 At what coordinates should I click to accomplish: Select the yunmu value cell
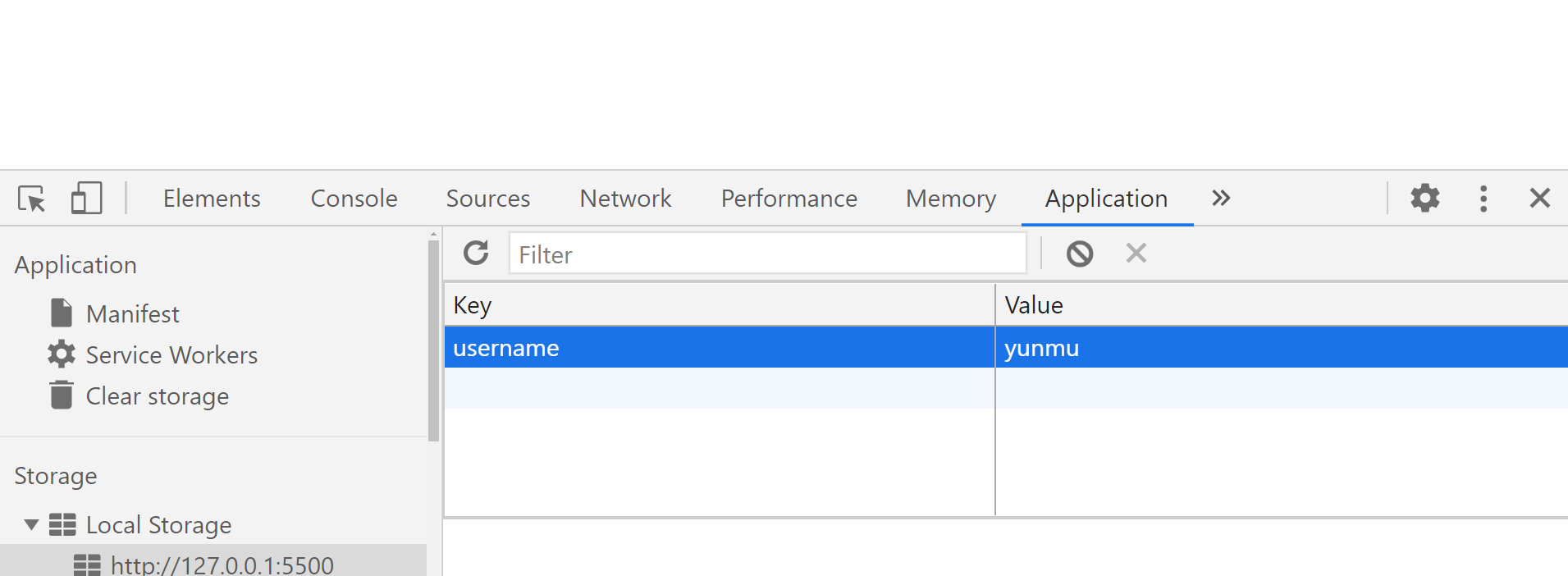click(x=1280, y=348)
